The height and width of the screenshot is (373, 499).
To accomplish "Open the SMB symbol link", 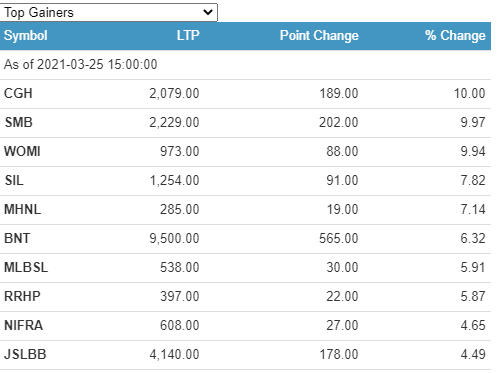I will click(18, 122).
